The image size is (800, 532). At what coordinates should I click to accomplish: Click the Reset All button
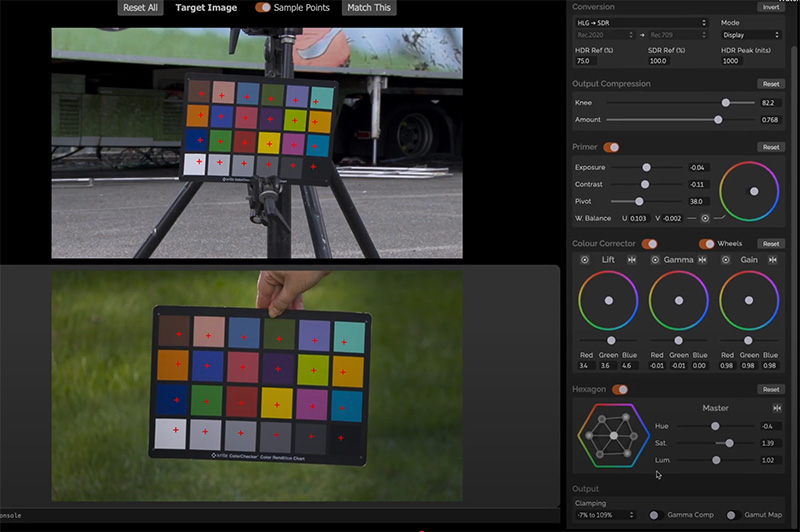140,8
